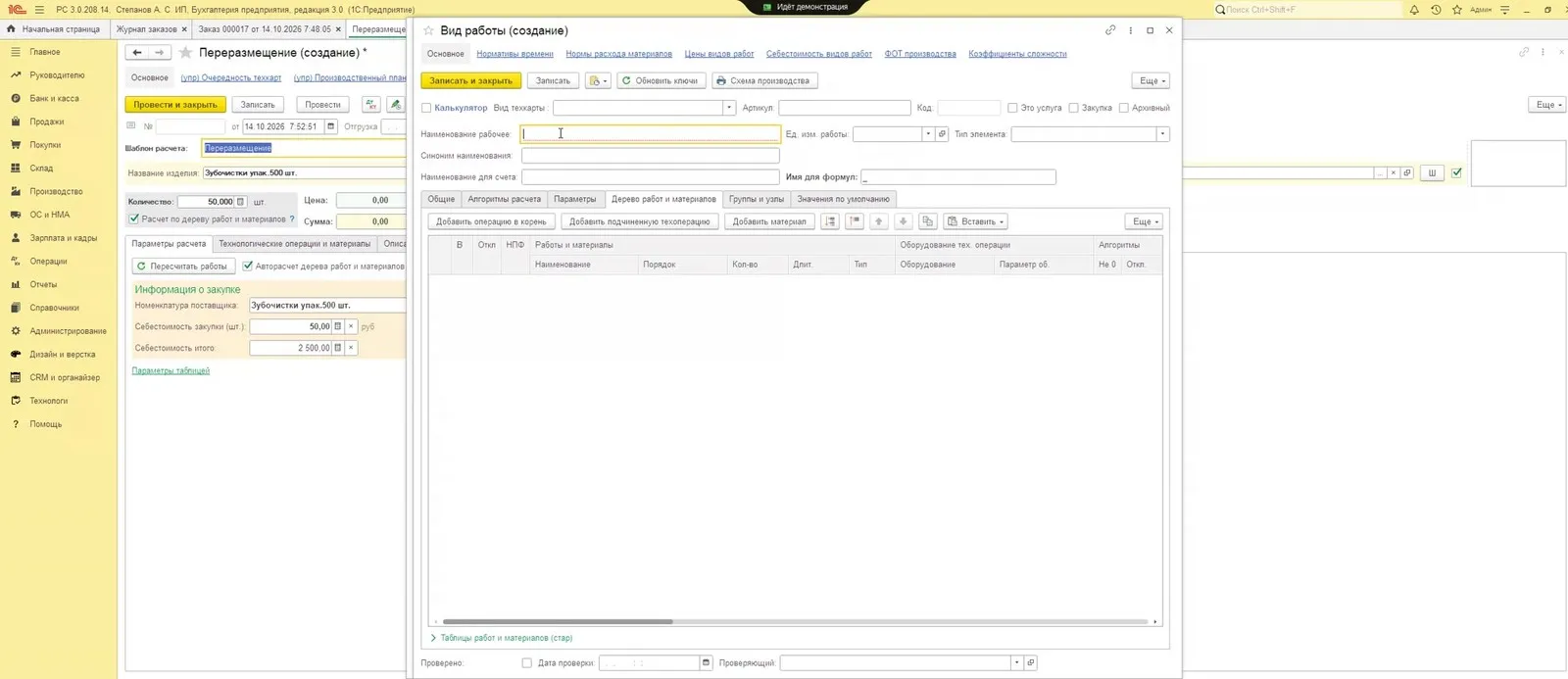Open the calculator icon in the Количество field

point(240,202)
